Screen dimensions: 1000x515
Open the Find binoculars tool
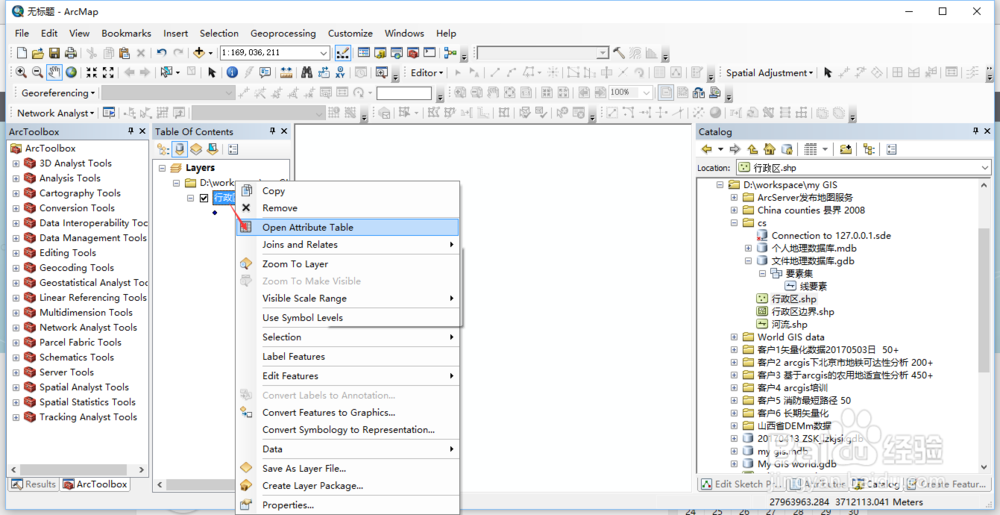coord(307,73)
